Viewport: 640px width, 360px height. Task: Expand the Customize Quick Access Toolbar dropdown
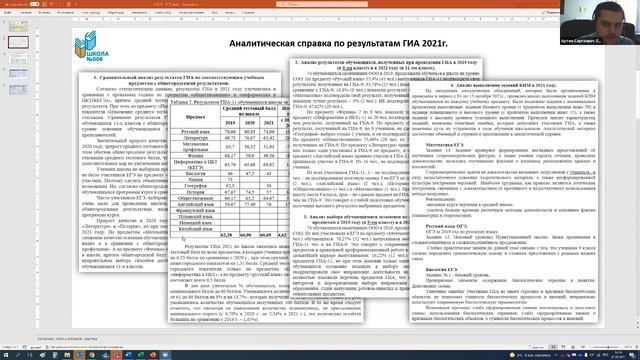click(76, 4)
